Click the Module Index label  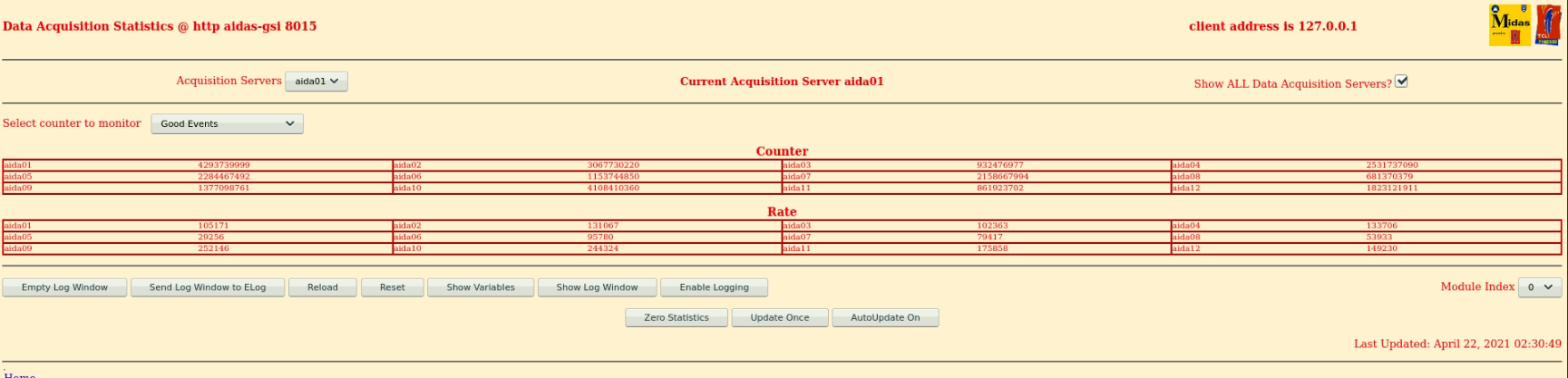point(1477,286)
